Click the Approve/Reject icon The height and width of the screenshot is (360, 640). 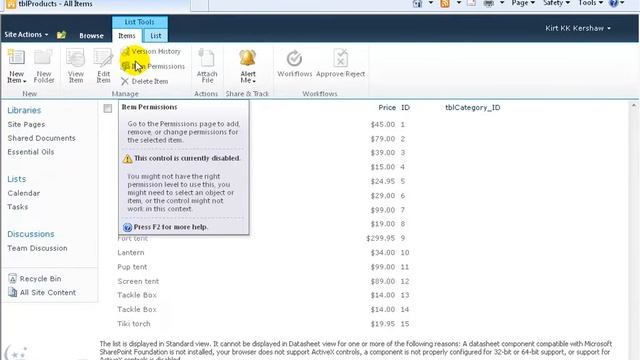coord(340,58)
